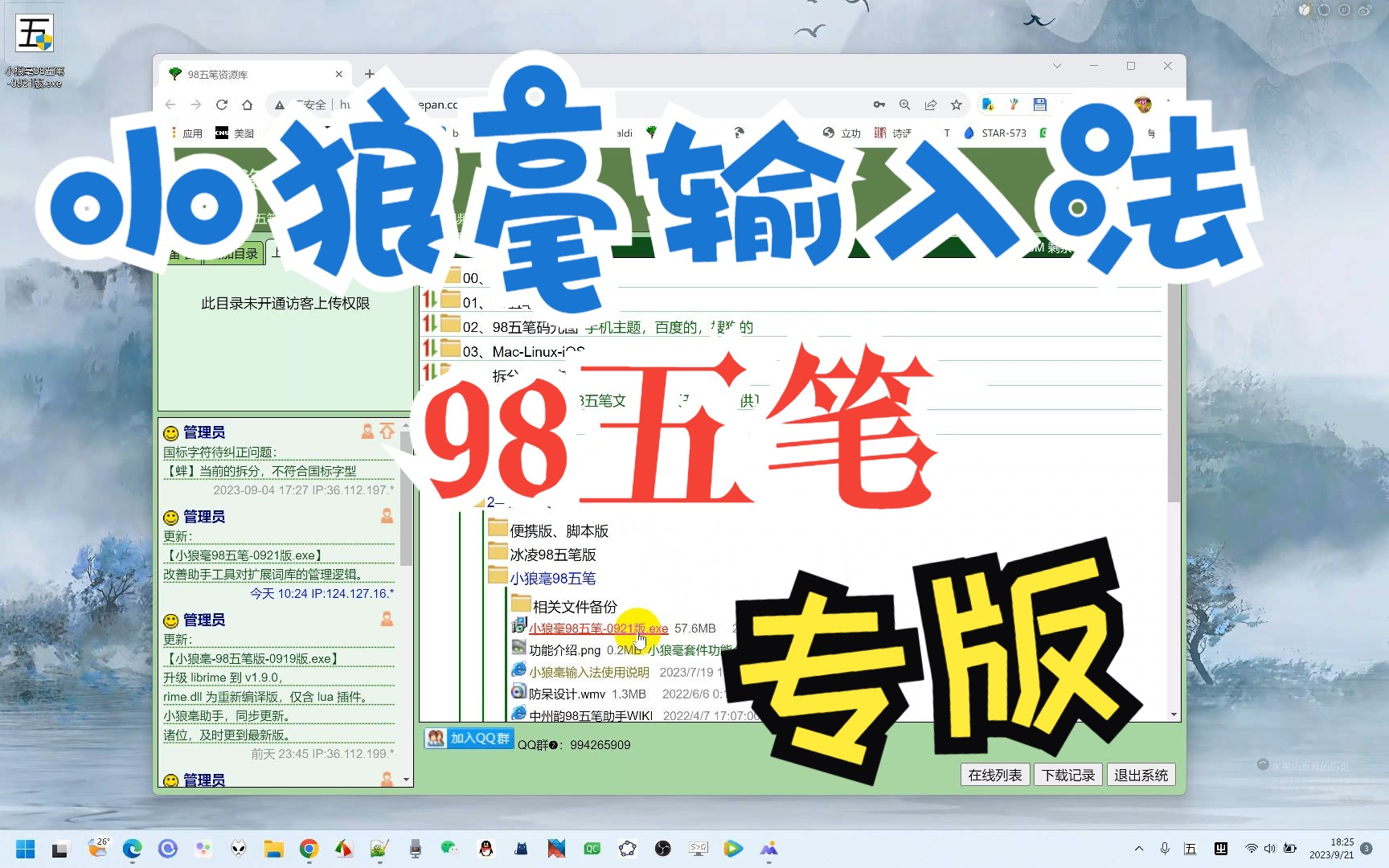
Task: Open the volume control in system tray
Action: point(1270,849)
